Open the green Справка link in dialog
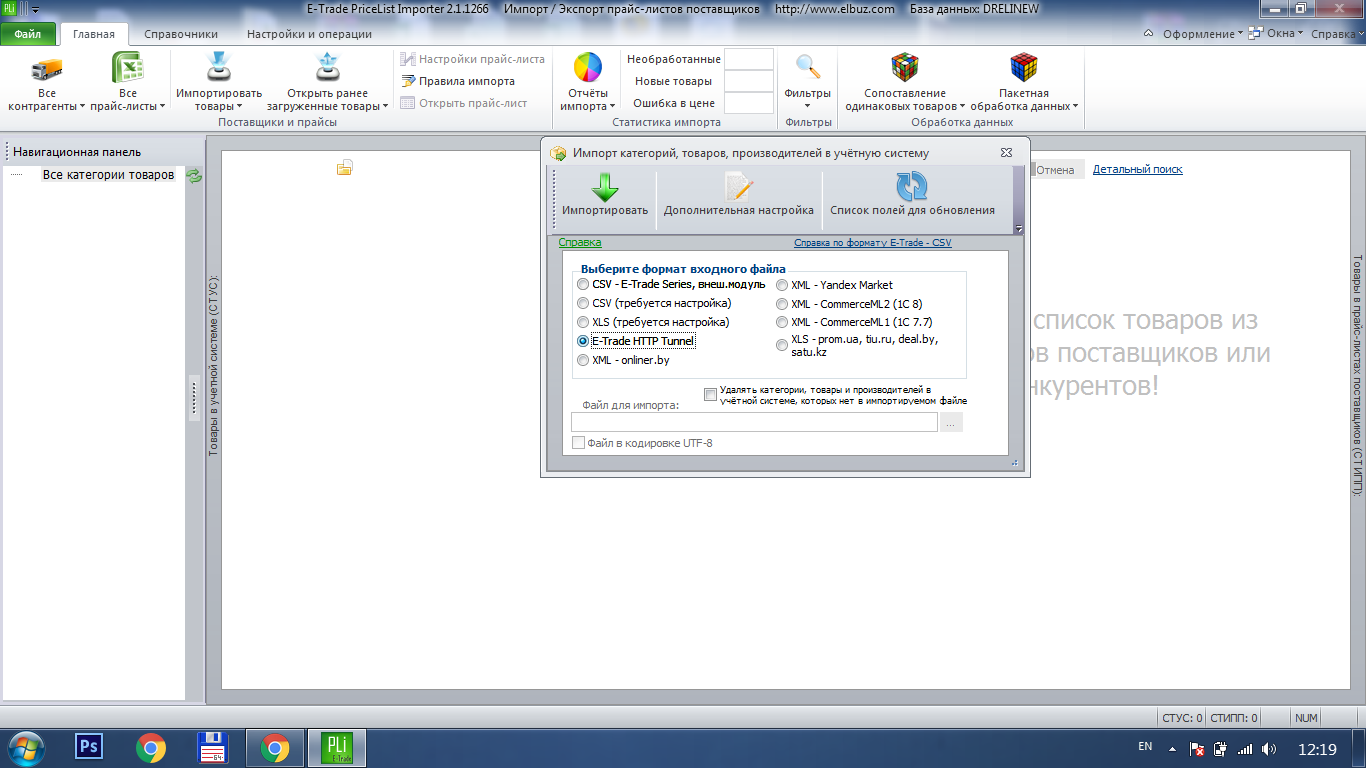The image size is (1366, 768). pos(580,242)
